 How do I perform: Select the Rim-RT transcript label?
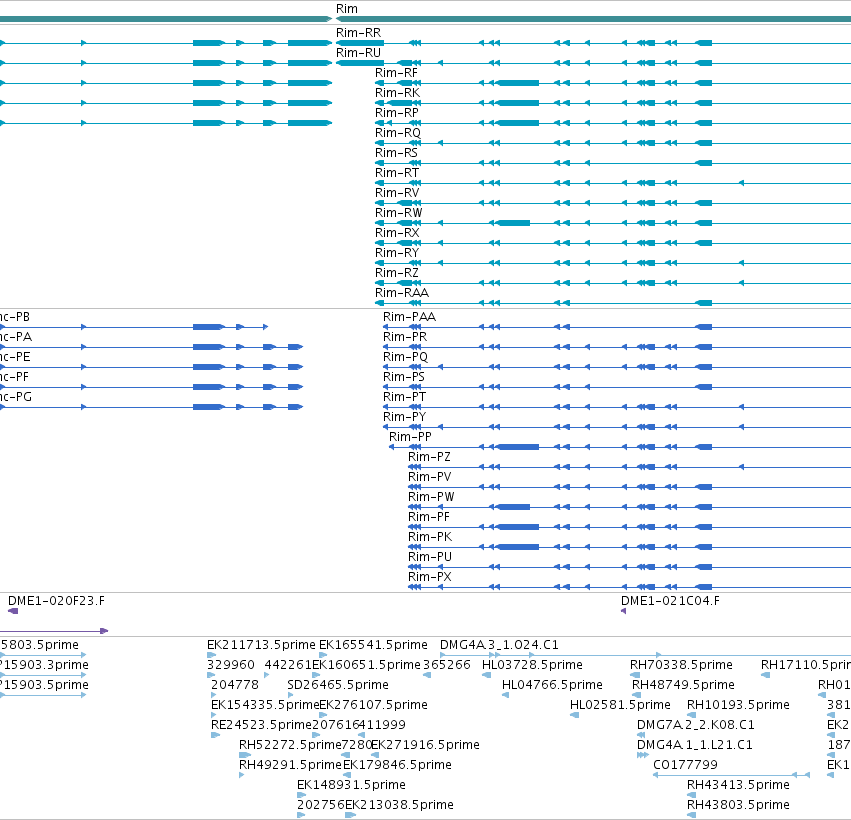click(397, 173)
